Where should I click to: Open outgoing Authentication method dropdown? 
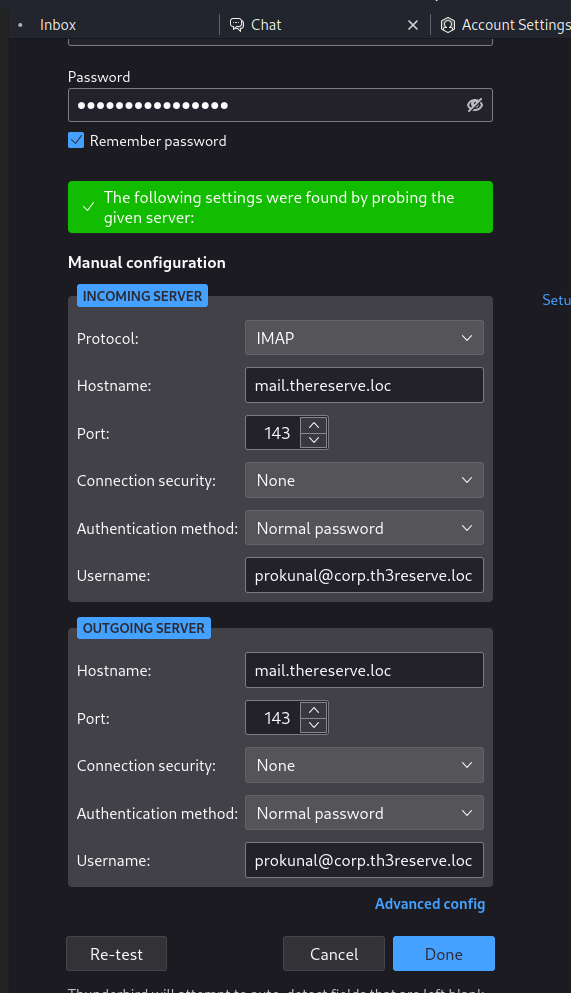pyautogui.click(x=364, y=813)
